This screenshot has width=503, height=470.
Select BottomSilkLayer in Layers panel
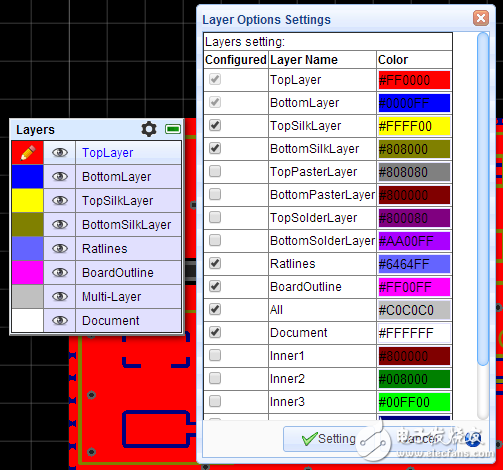127,225
